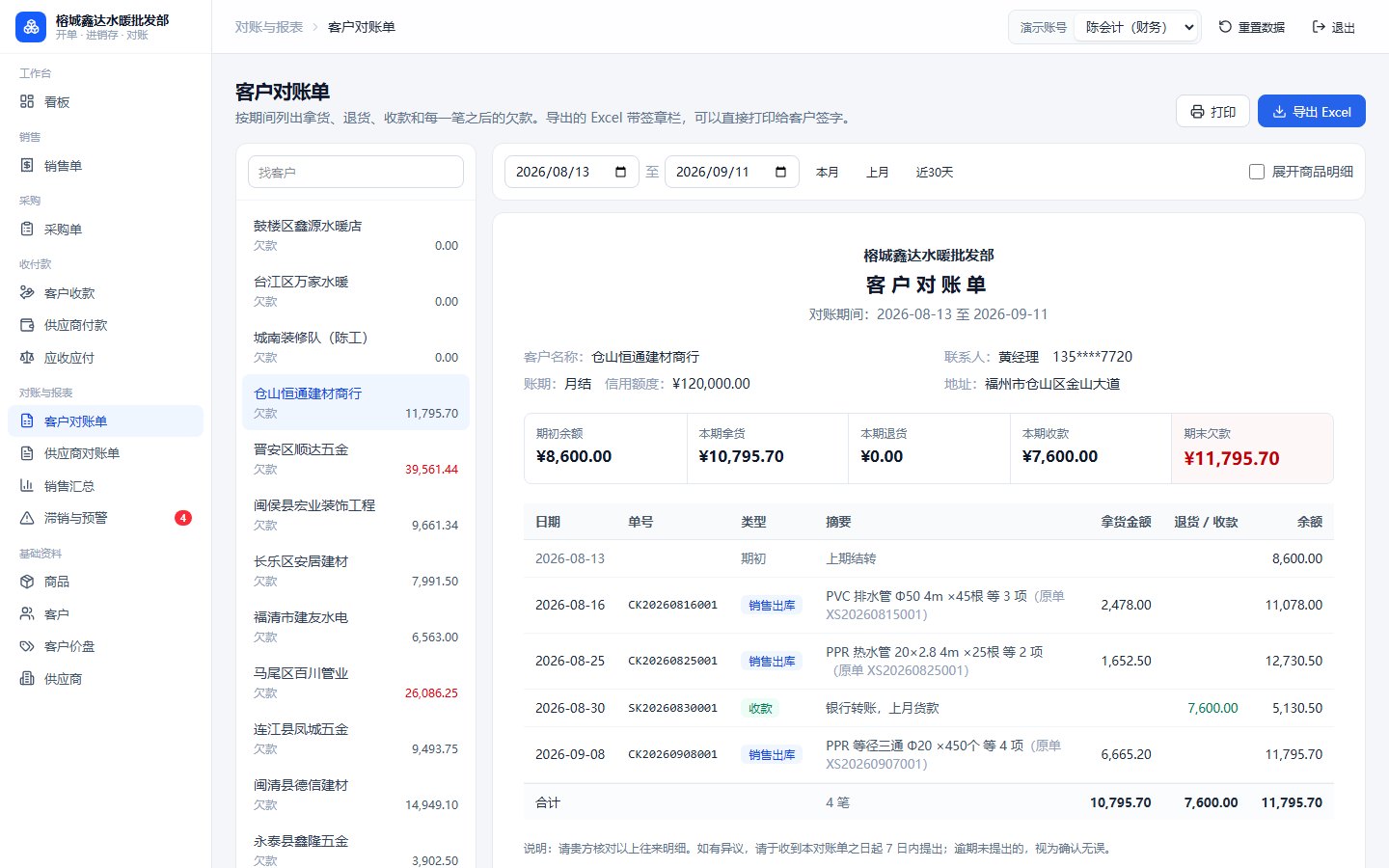The height and width of the screenshot is (868, 1389).
Task: Click the 销售单 sidebar icon
Action: [27, 165]
